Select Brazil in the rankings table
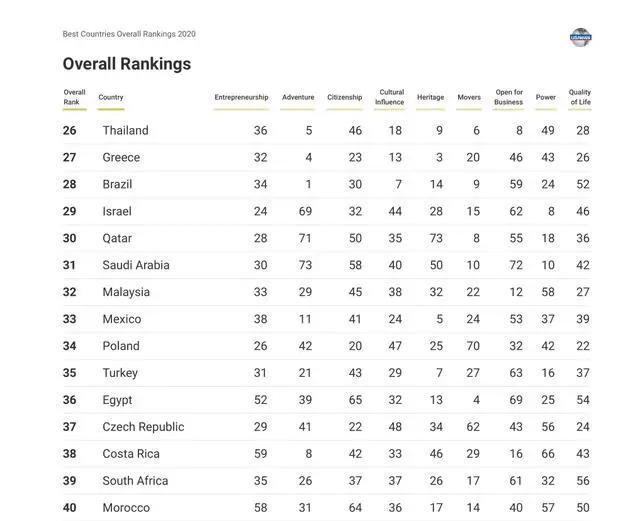Screen dimensions: 640x521 117,184
